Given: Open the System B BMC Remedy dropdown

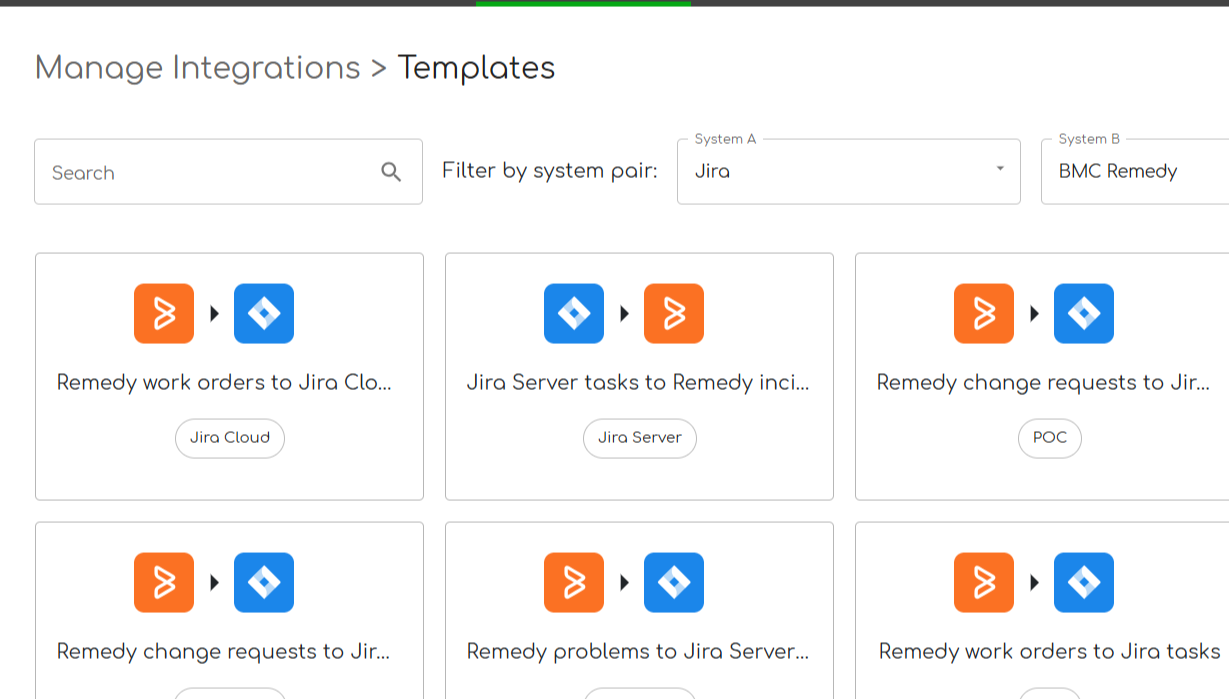Looking at the screenshot, I should [x=1130, y=171].
